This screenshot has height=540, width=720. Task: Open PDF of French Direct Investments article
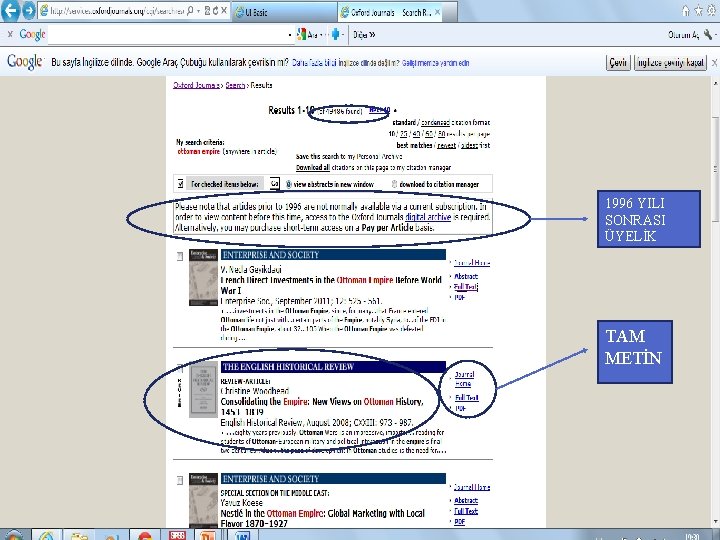pyautogui.click(x=459, y=298)
